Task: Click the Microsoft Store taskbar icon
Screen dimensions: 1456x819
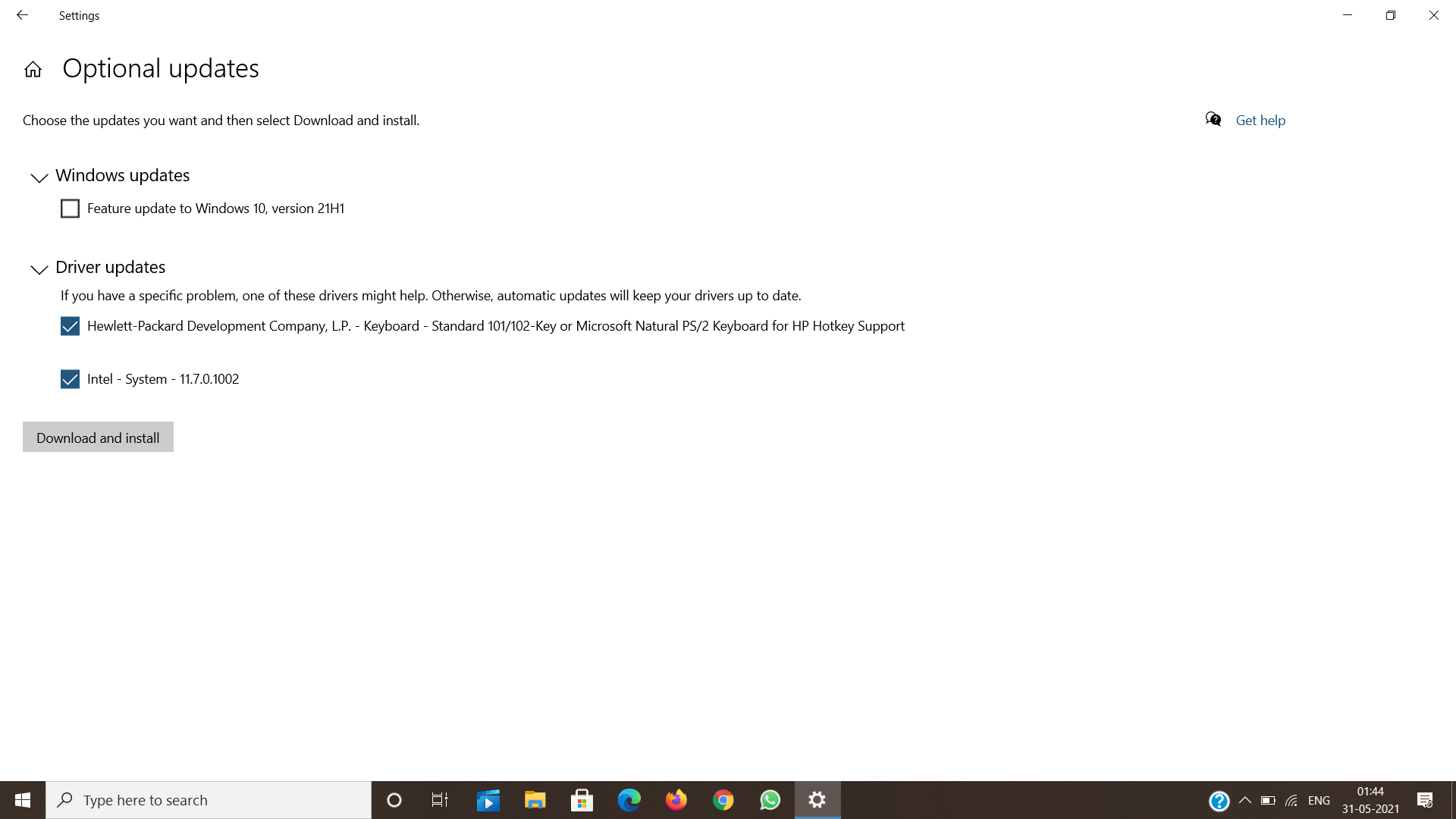Action: pyautogui.click(x=582, y=799)
